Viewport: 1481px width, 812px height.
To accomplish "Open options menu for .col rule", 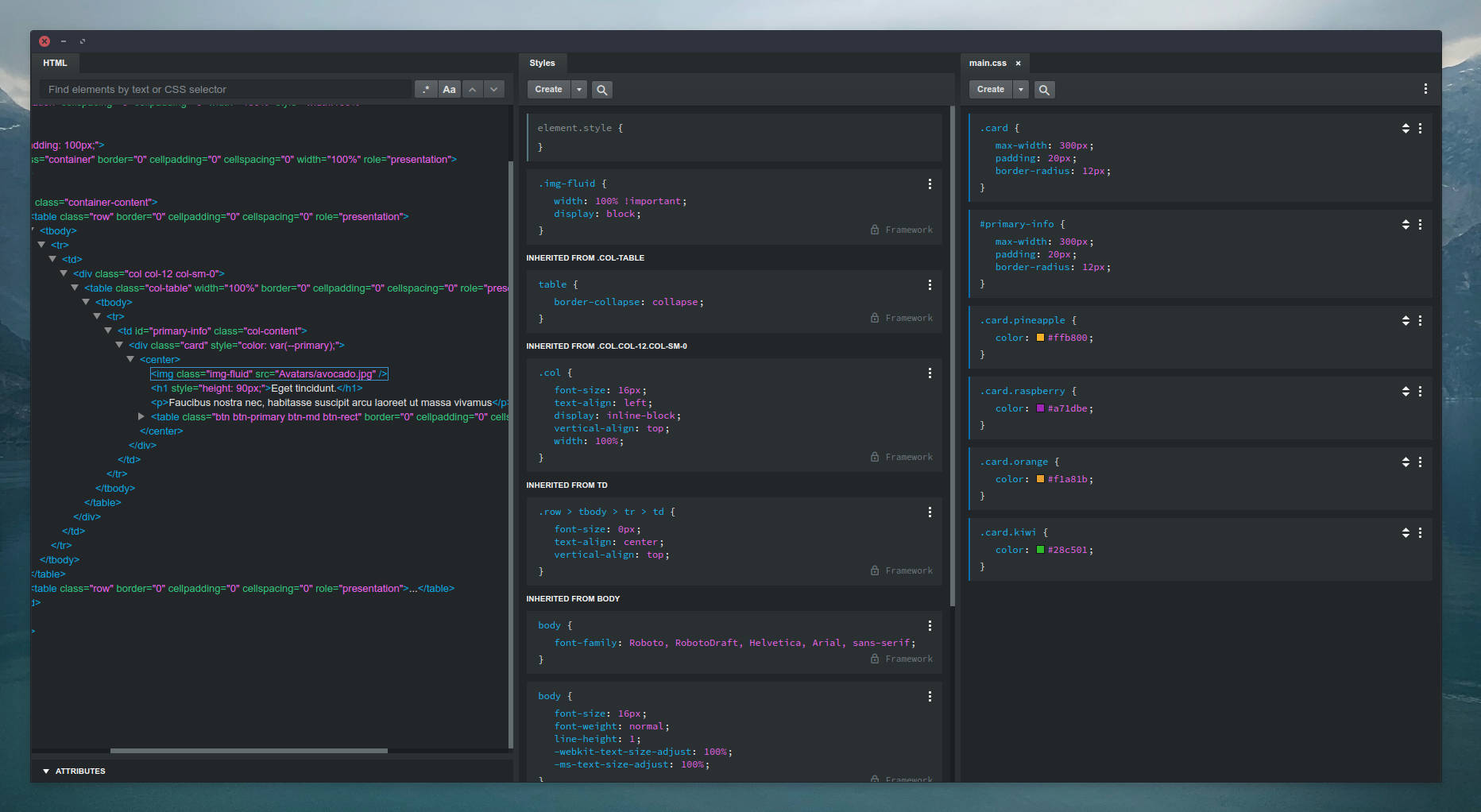I will click(x=930, y=373).
